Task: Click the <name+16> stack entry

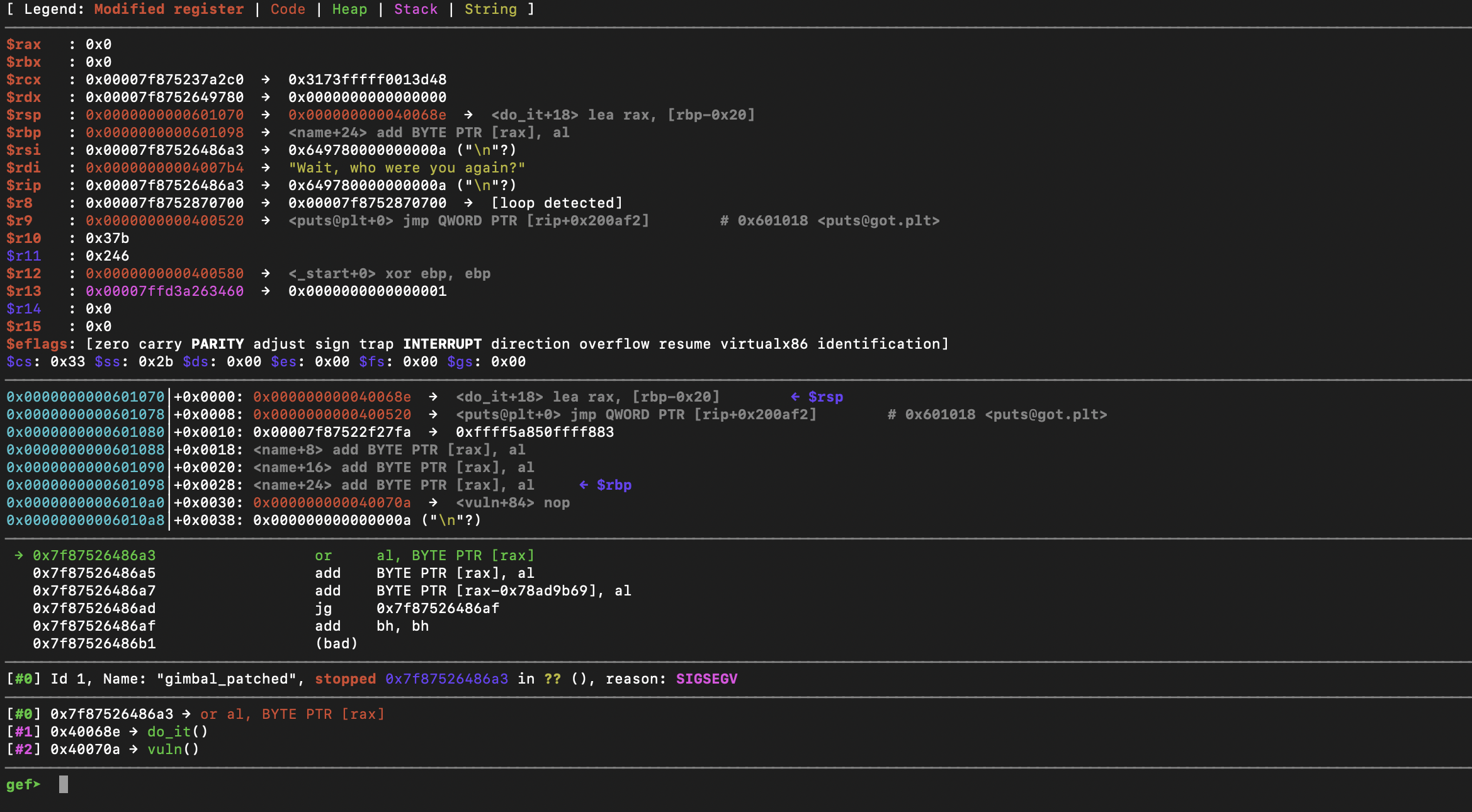Action: (x=393, y=468)
